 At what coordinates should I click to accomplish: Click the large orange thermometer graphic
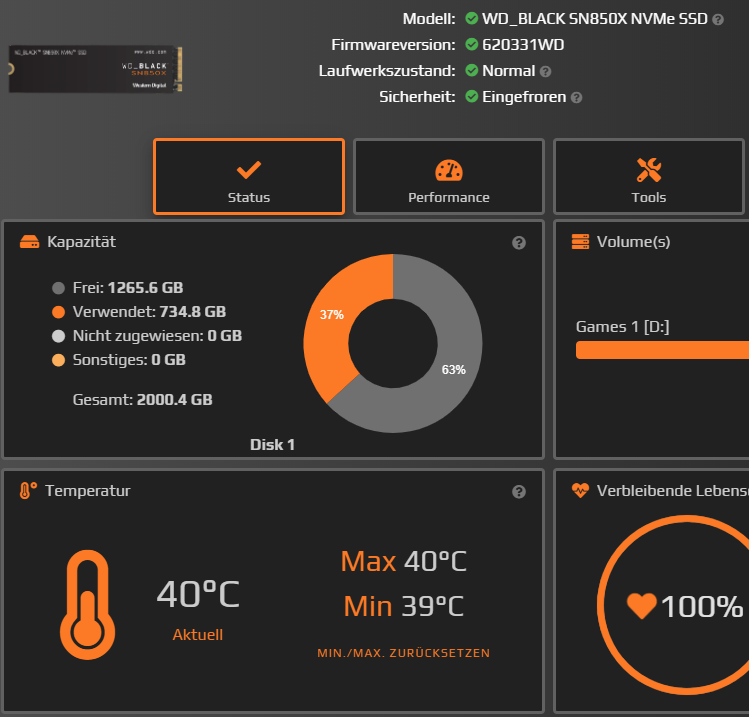tap(87, 605)
